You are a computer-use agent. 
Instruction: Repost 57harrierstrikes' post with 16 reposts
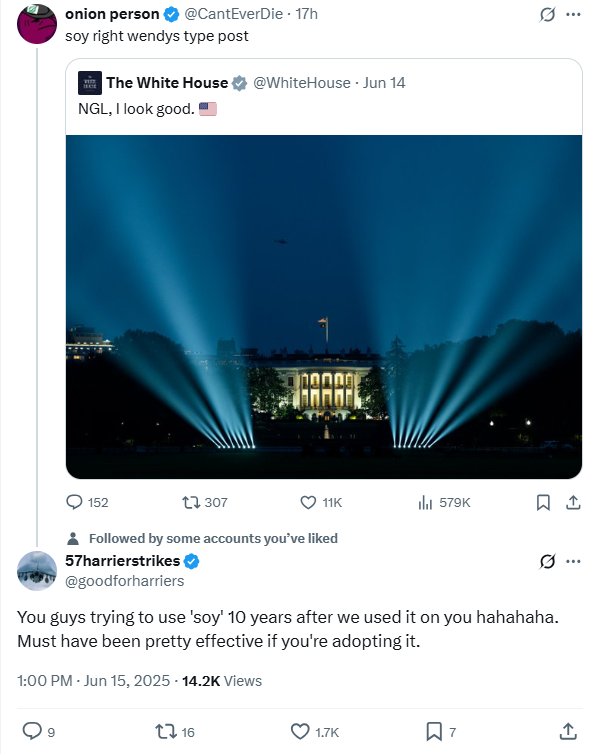pos(175,732)
